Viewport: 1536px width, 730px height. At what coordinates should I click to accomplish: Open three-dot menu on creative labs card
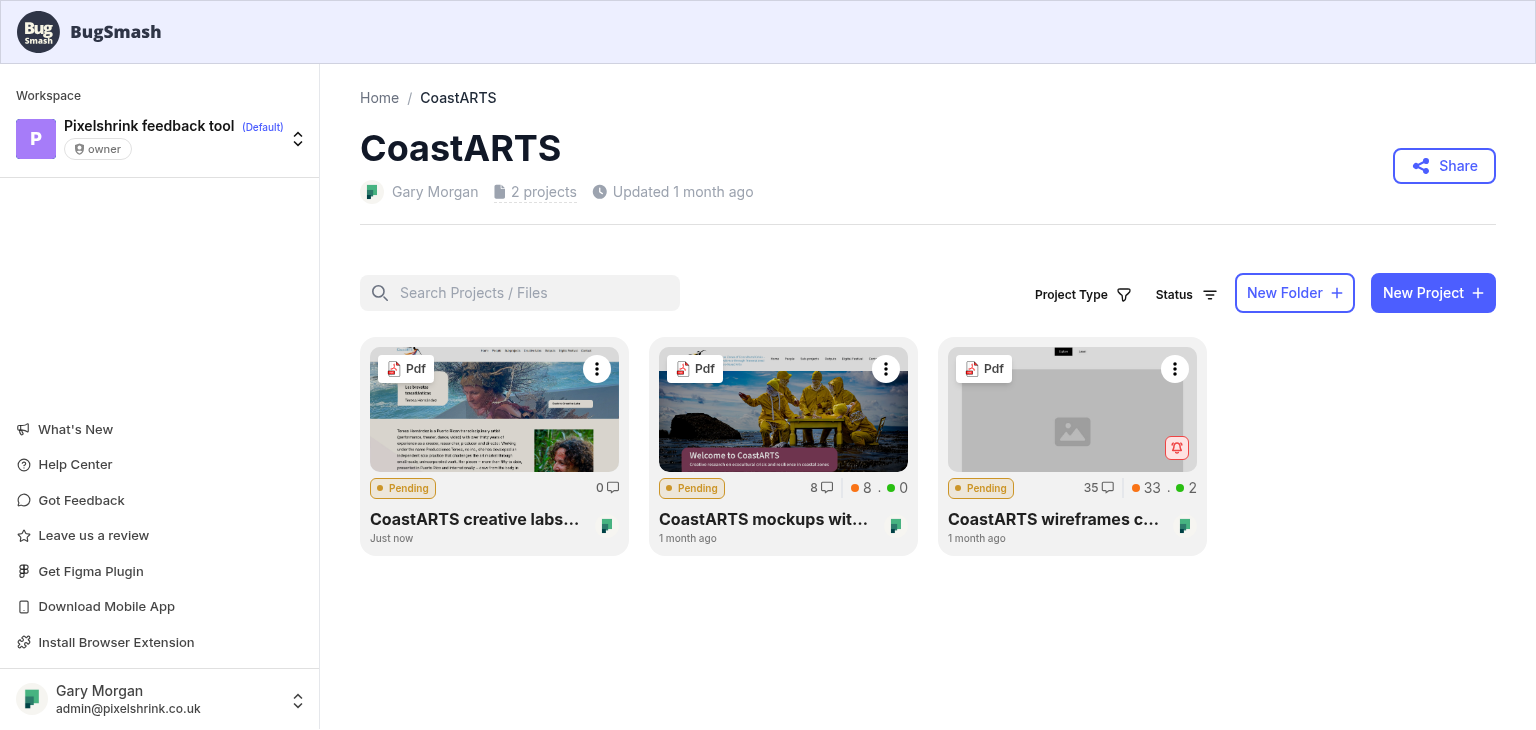tap(597, 369)
